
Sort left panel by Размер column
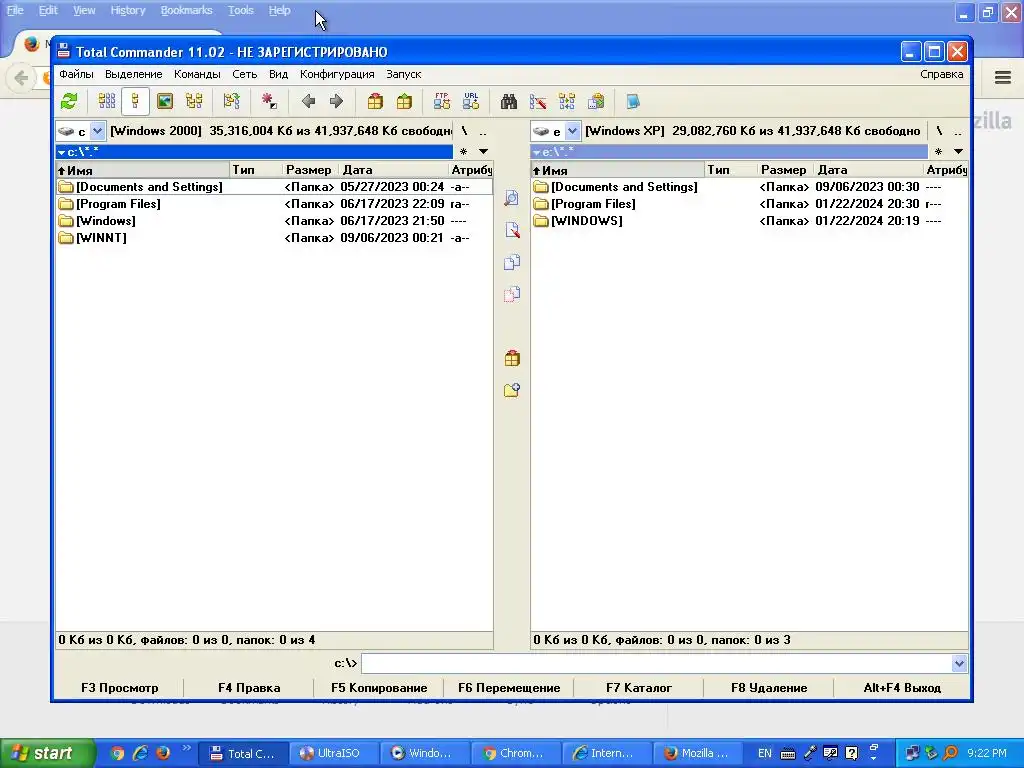coord(310,170)
